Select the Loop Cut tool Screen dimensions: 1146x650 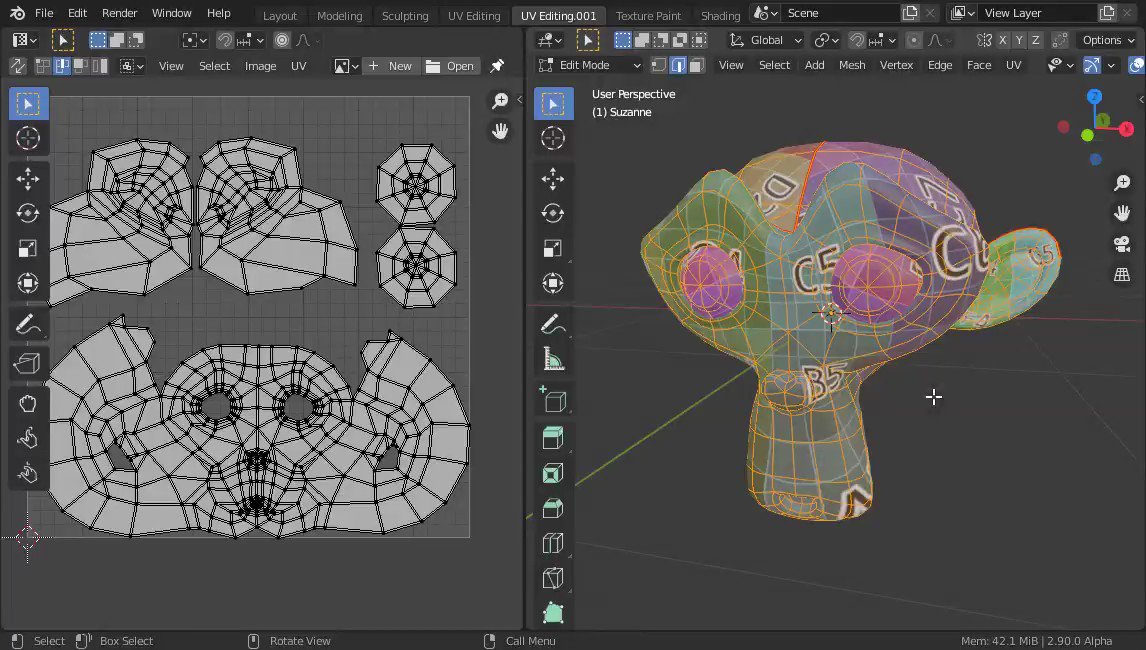(x=553, y=543)
